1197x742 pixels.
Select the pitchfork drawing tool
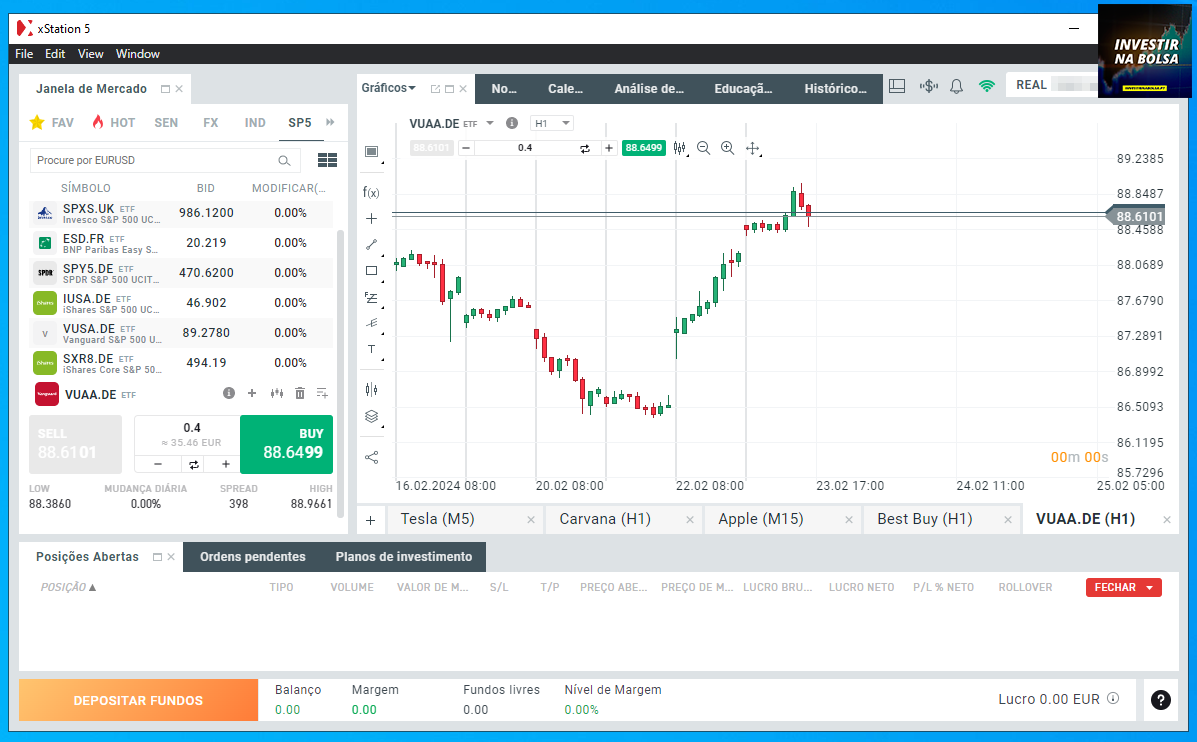371,323
